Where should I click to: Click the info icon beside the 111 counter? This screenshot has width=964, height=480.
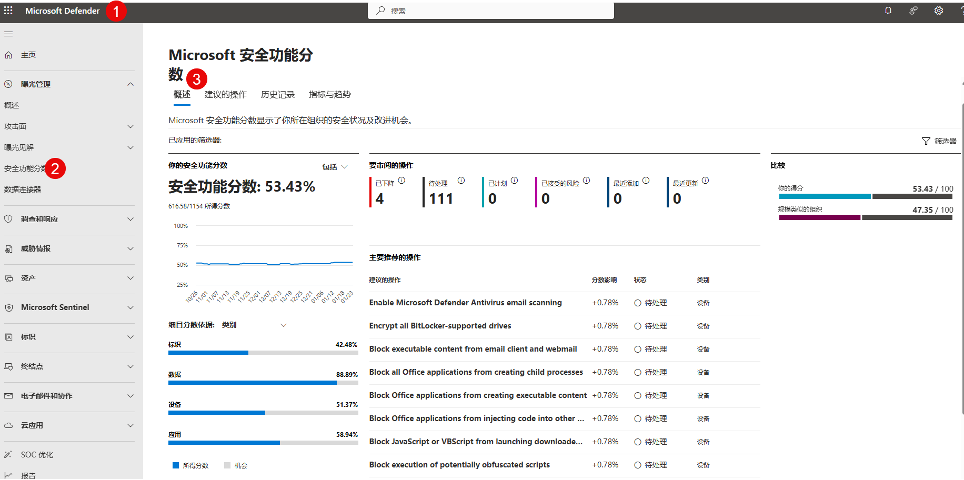click(461, 180)
